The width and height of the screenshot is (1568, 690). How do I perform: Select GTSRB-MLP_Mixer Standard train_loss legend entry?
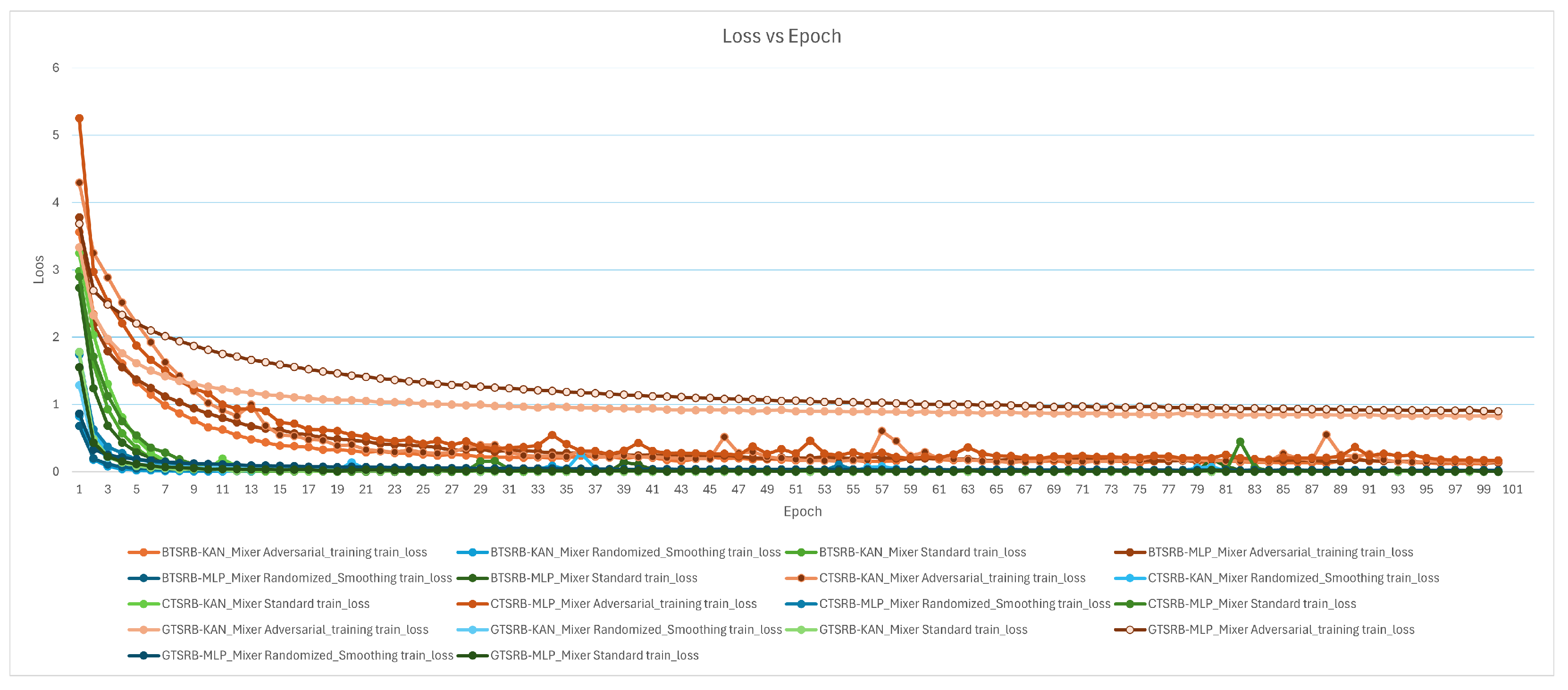594,656
